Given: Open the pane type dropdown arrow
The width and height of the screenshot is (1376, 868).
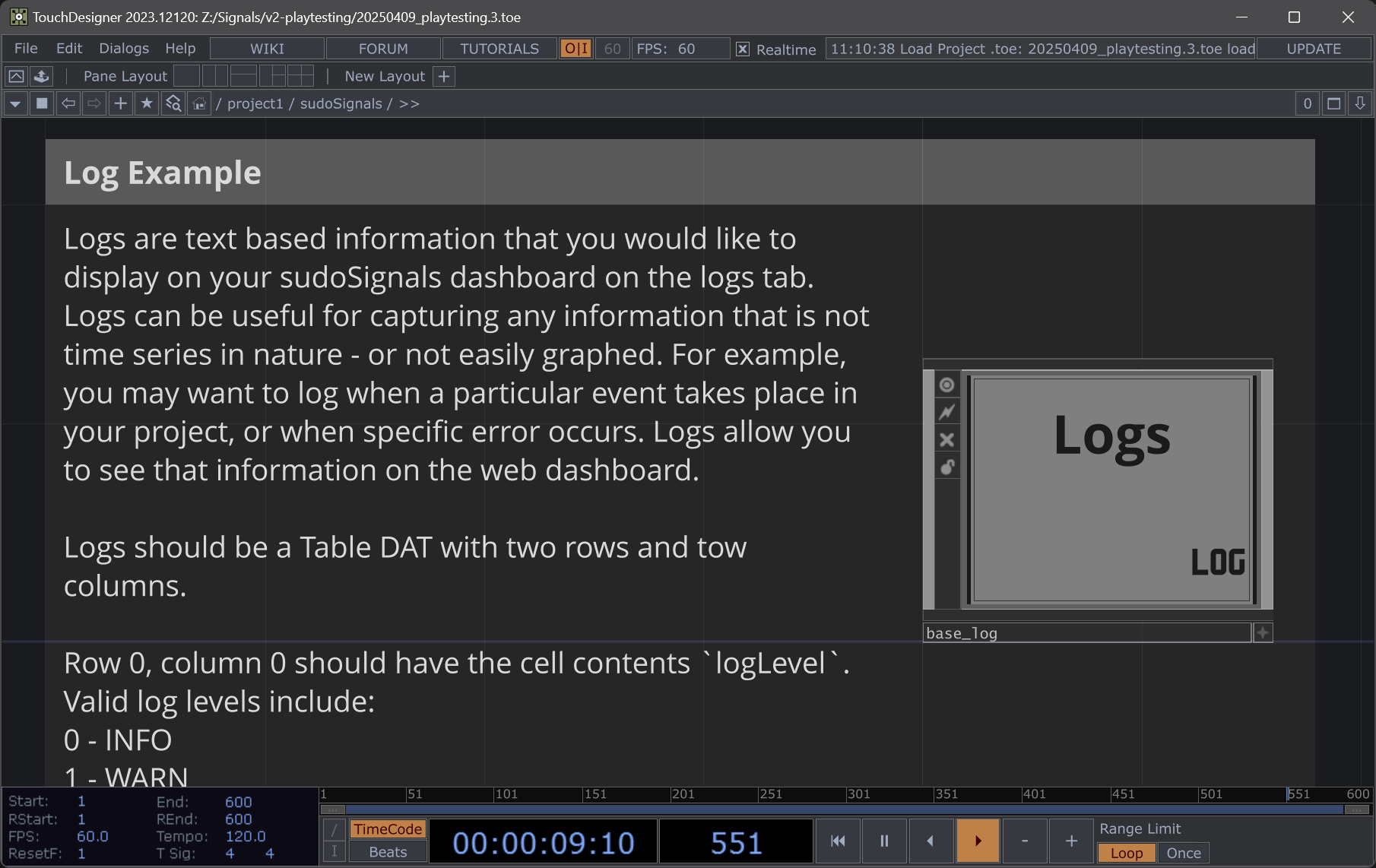Looking at the screenshot, I should [x=15, y=103].
